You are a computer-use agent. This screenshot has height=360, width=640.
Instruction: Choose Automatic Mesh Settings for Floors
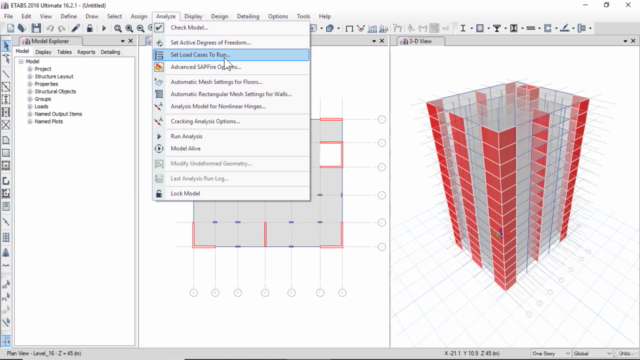(231, 82)
